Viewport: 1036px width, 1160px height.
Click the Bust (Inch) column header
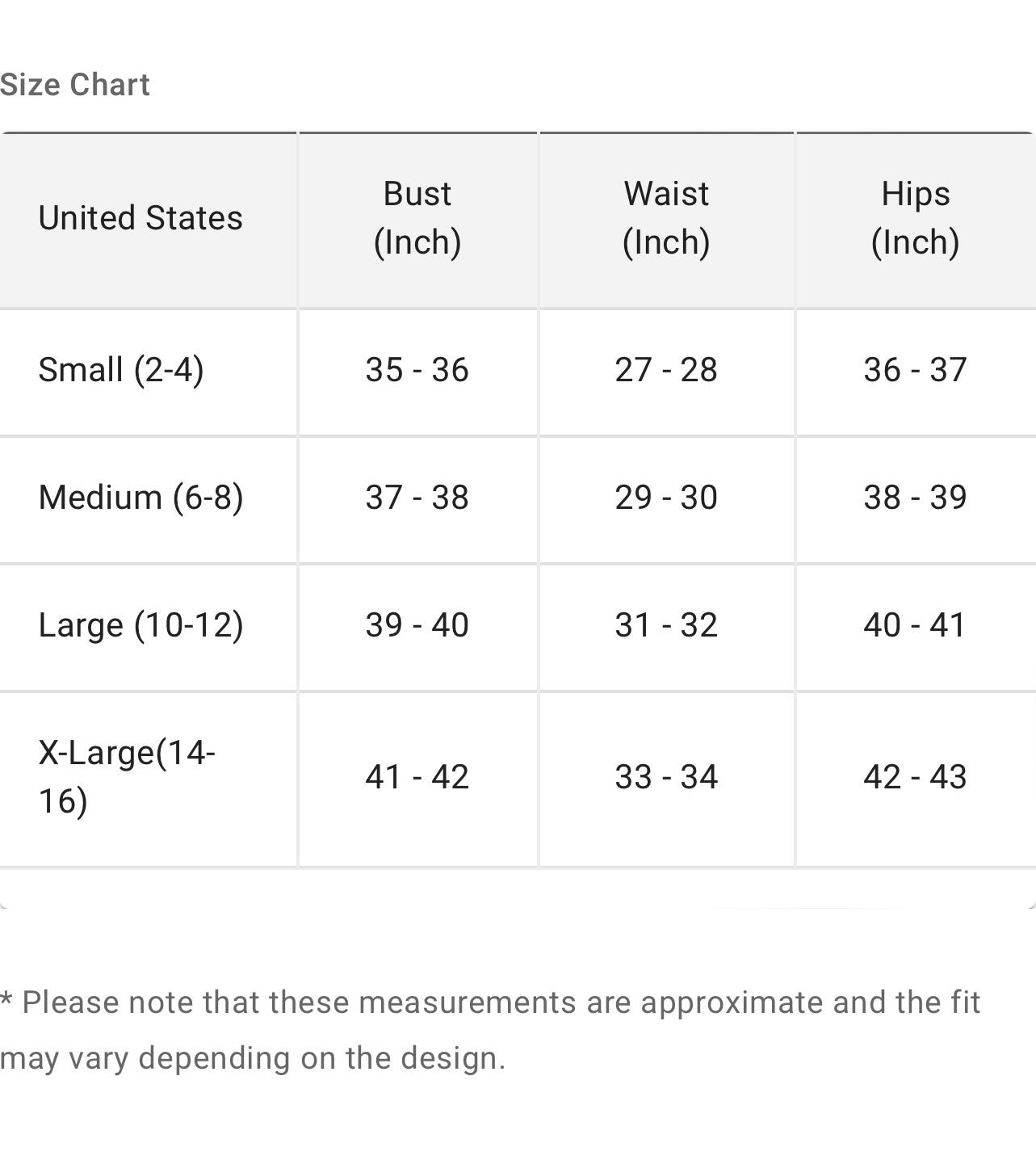(417, 218)
